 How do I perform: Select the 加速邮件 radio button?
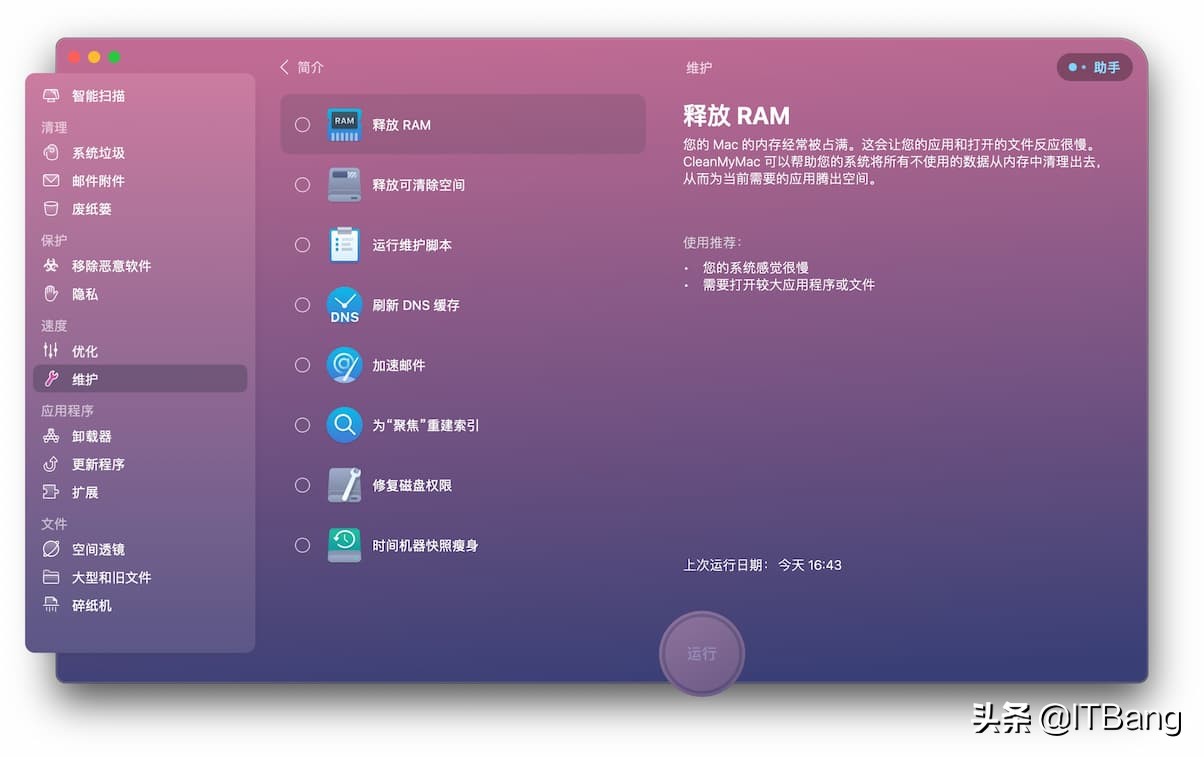(x=302, y=365)
